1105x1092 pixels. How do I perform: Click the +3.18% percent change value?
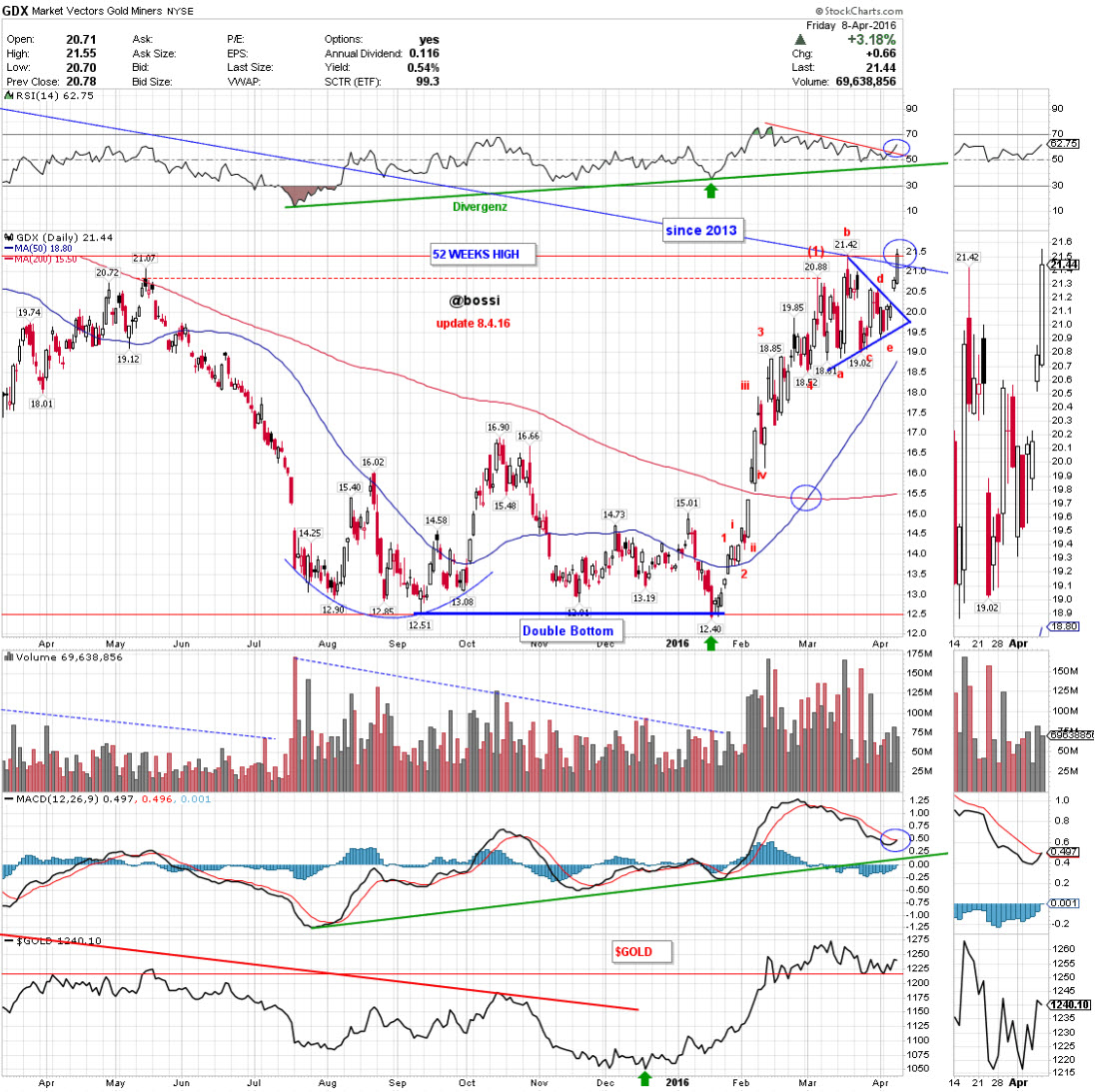pos(871,39)
